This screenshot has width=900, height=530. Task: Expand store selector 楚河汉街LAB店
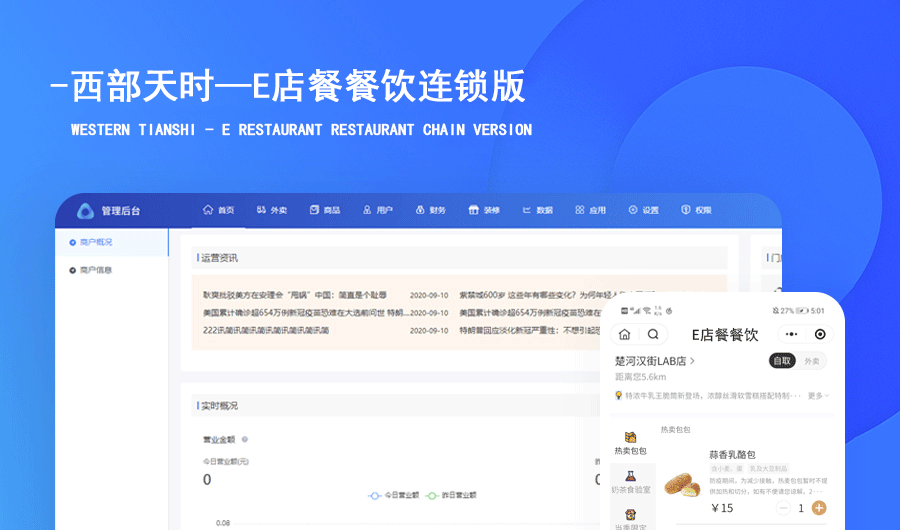655,361
